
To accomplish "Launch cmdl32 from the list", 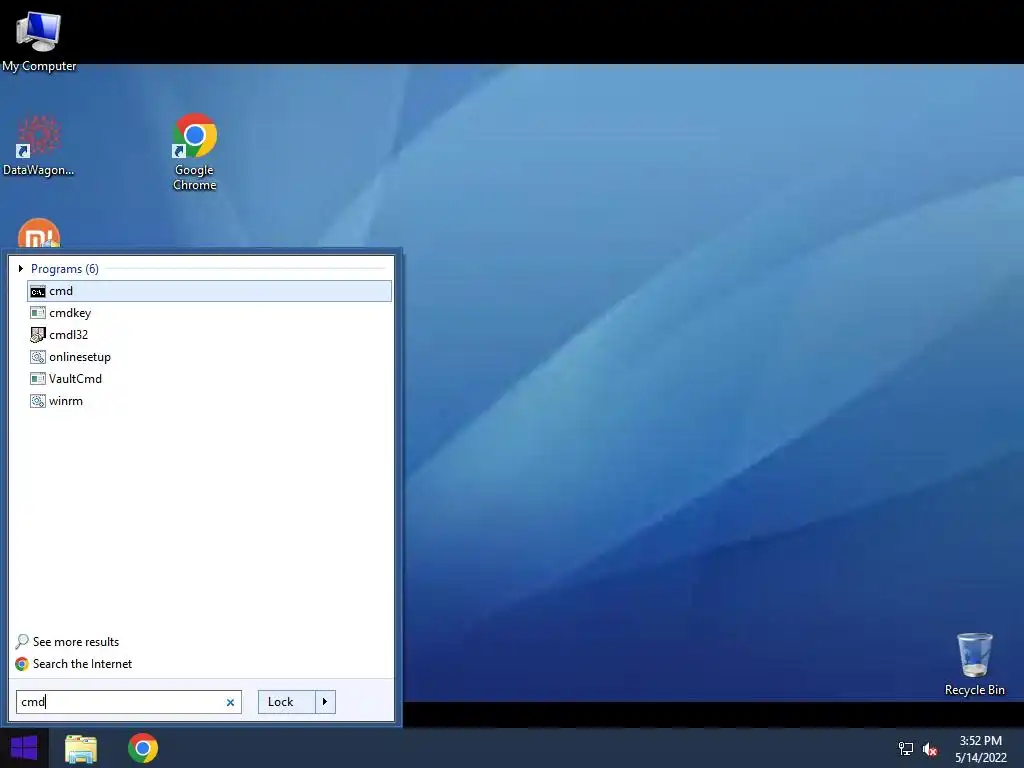I will pyautogui.click(x=68, y=335).
